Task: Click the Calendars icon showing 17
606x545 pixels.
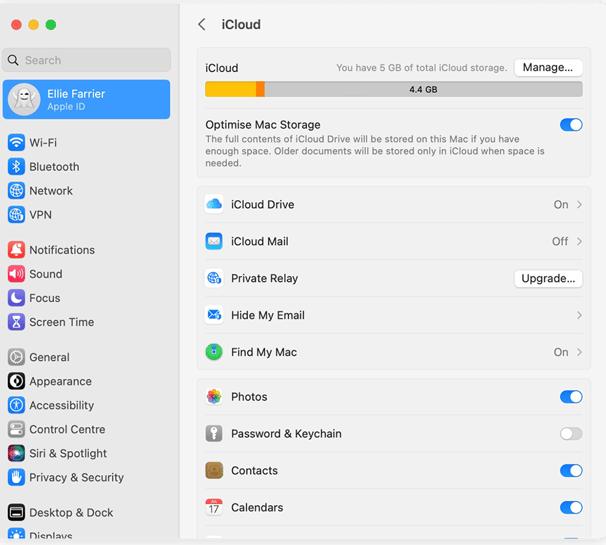Action: point(214,507)
